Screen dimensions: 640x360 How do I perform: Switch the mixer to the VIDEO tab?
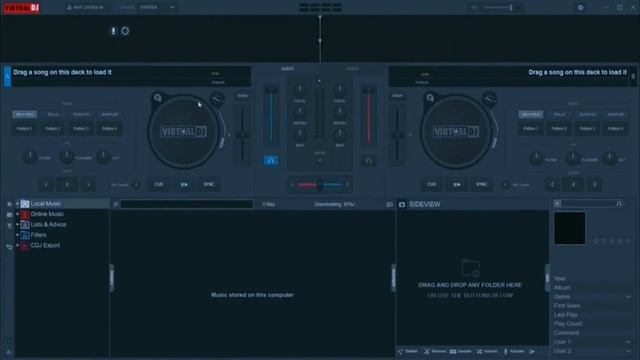353,69
